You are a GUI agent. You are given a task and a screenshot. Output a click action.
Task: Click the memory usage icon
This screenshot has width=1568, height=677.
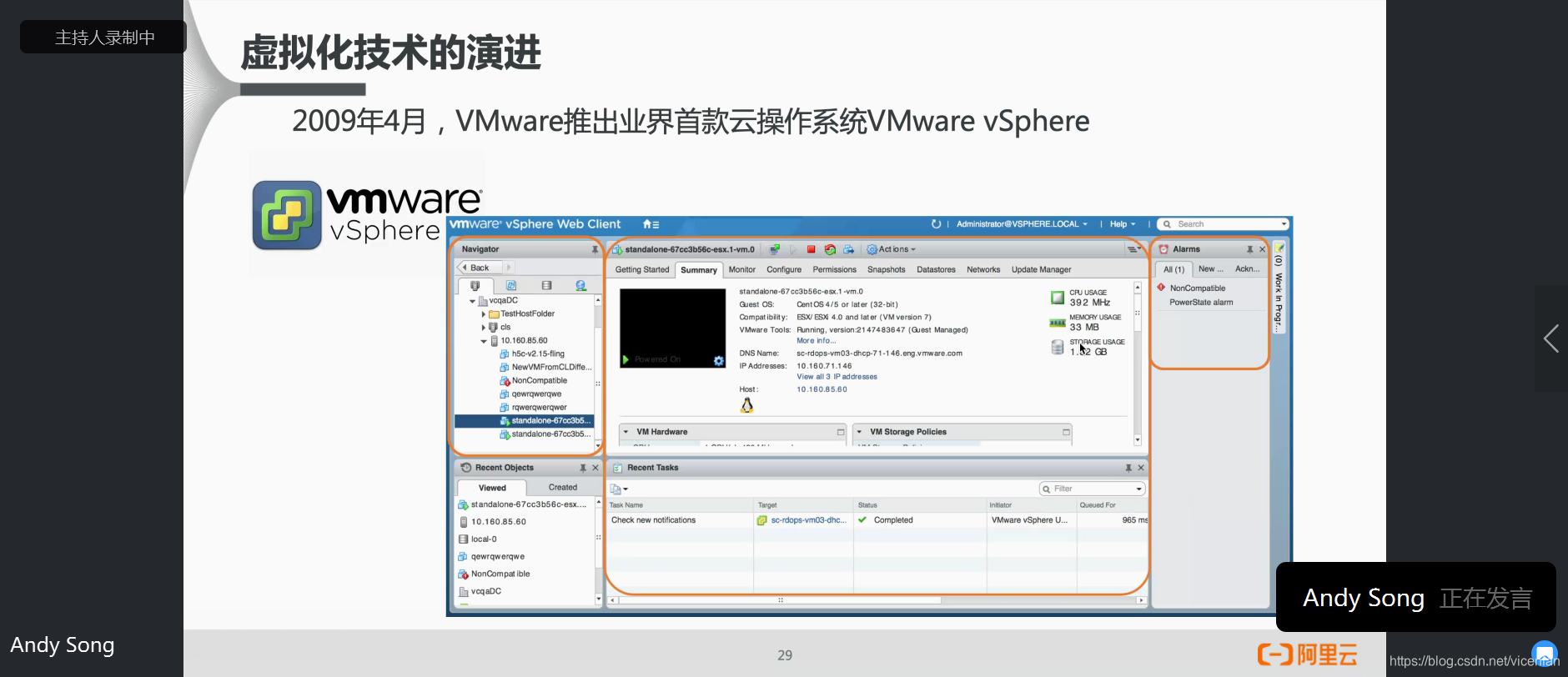[x=1058, y=323]
